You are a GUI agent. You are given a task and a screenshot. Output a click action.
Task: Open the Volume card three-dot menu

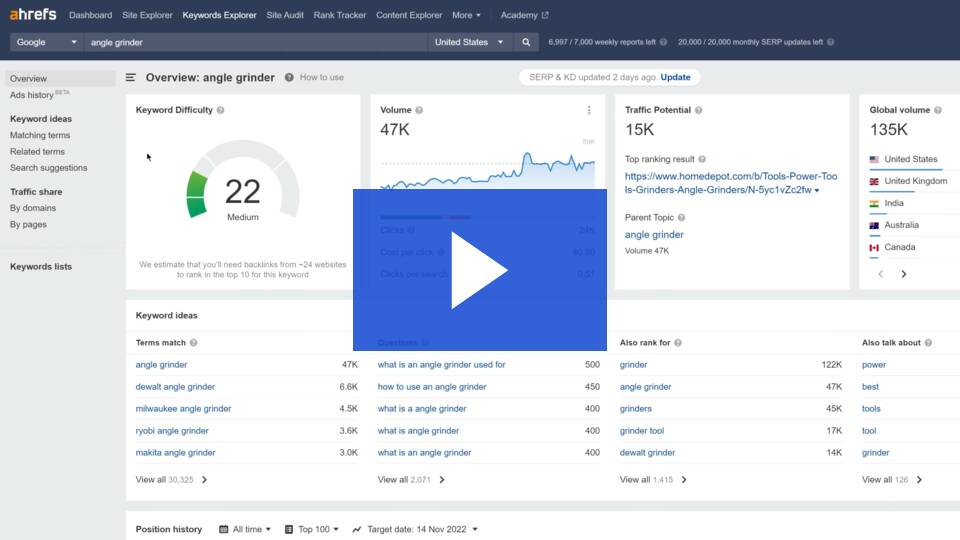click(589, 110)
